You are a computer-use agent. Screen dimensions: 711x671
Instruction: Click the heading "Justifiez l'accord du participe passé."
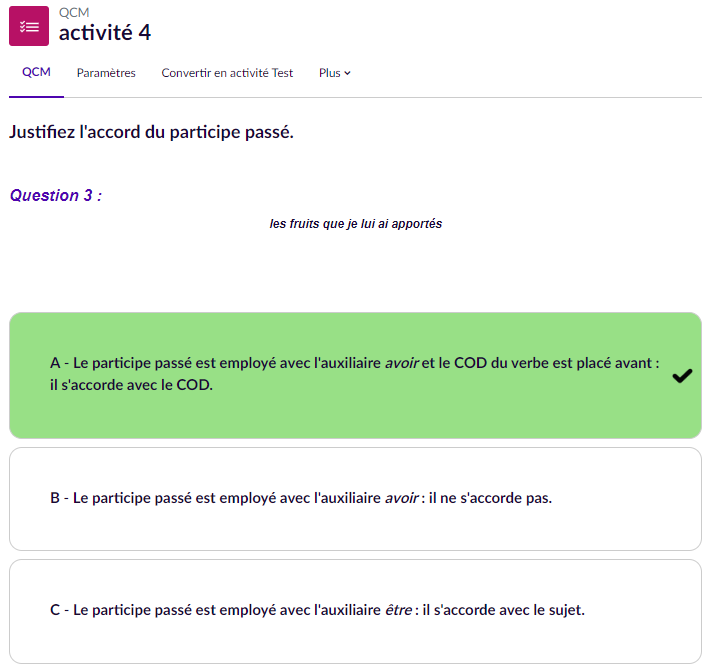151,132
